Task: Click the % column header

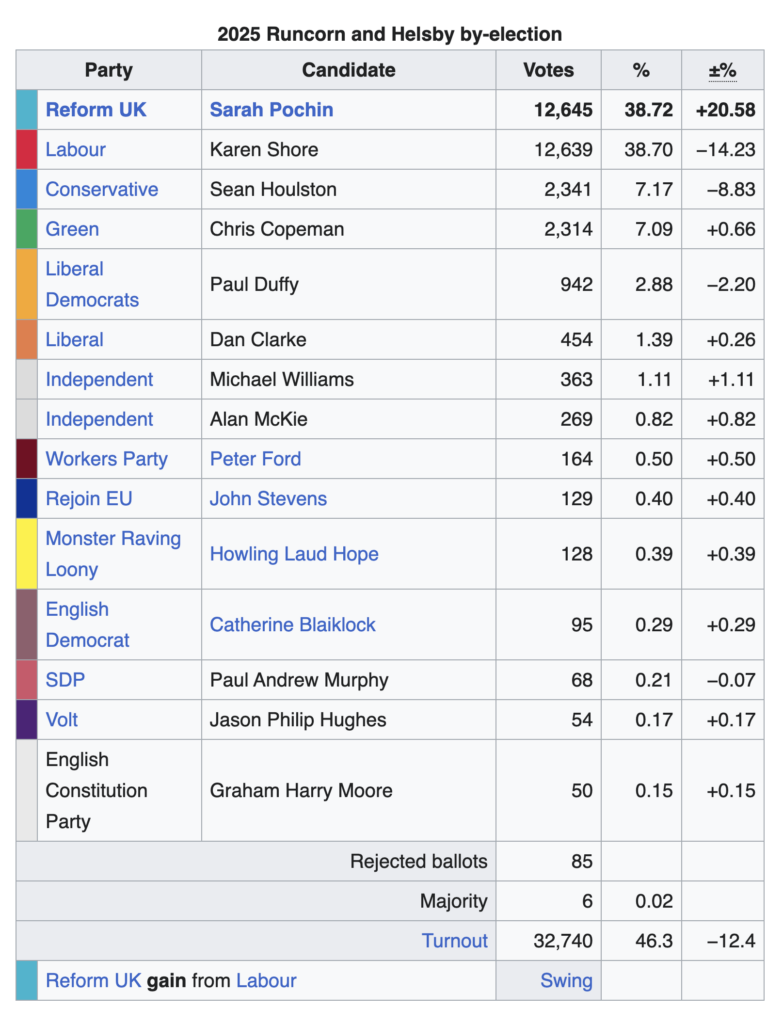Action: 642,70
